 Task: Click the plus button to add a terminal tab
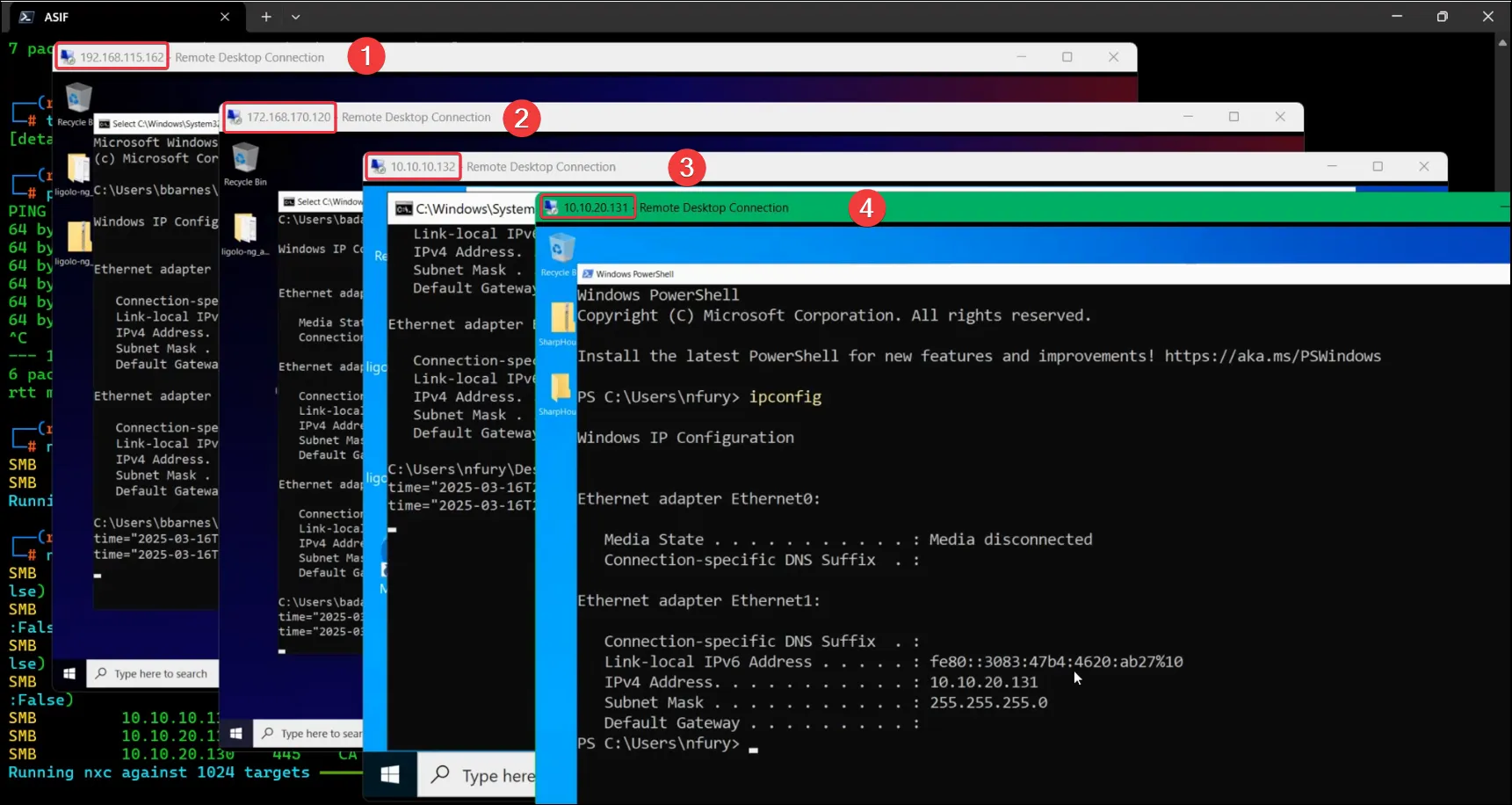266,17
